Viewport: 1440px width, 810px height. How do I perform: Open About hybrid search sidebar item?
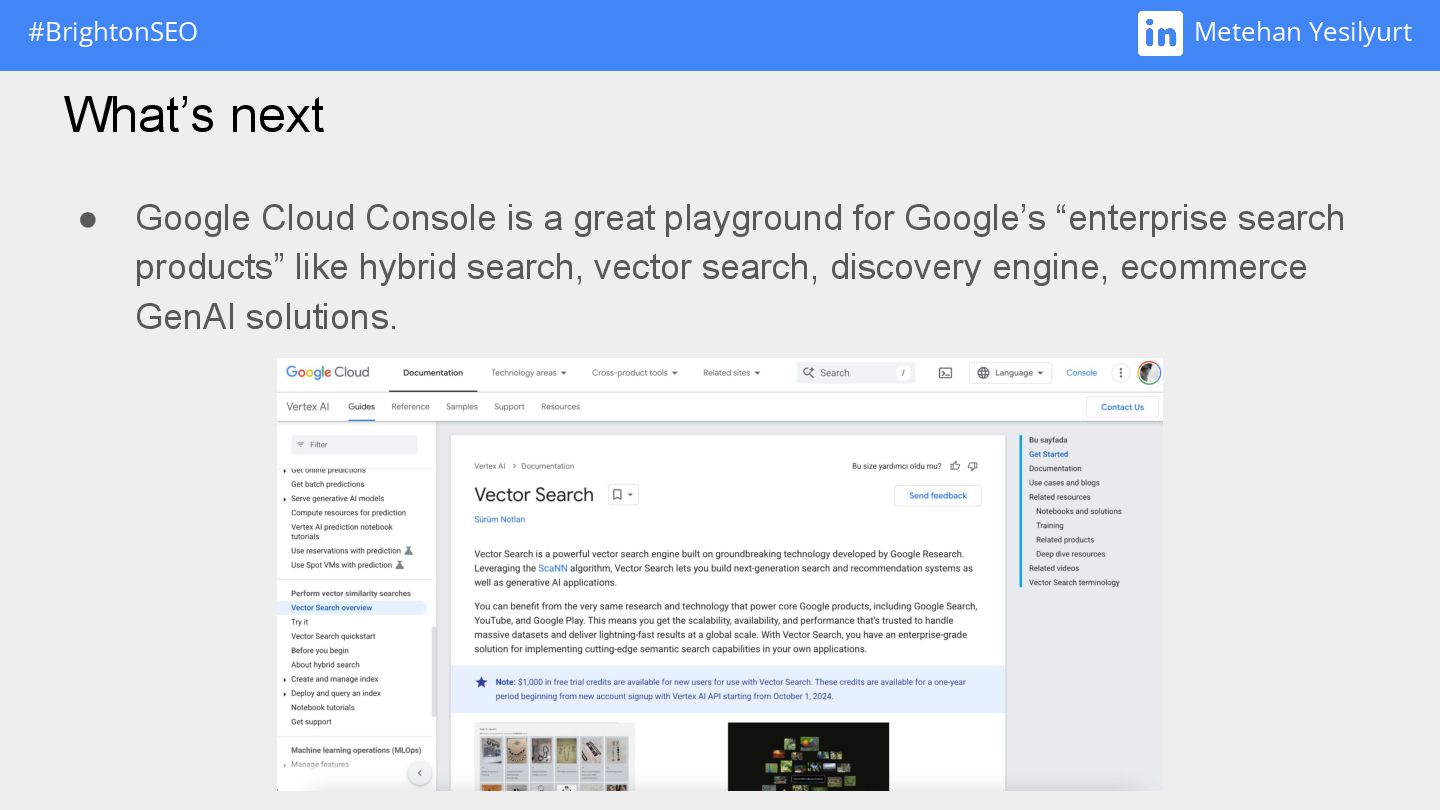click(325, 665)
